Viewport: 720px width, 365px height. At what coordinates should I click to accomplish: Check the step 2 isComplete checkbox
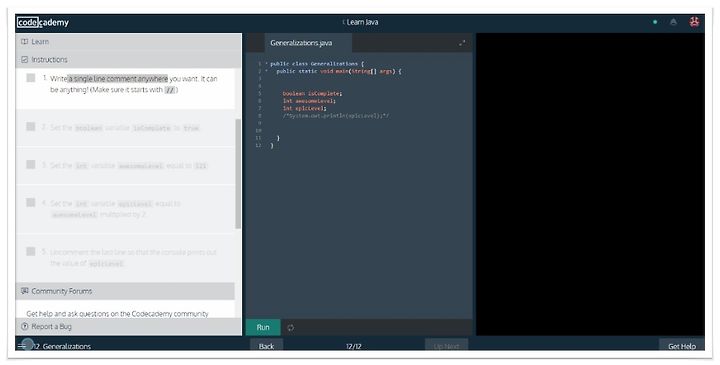click(31, 126)
